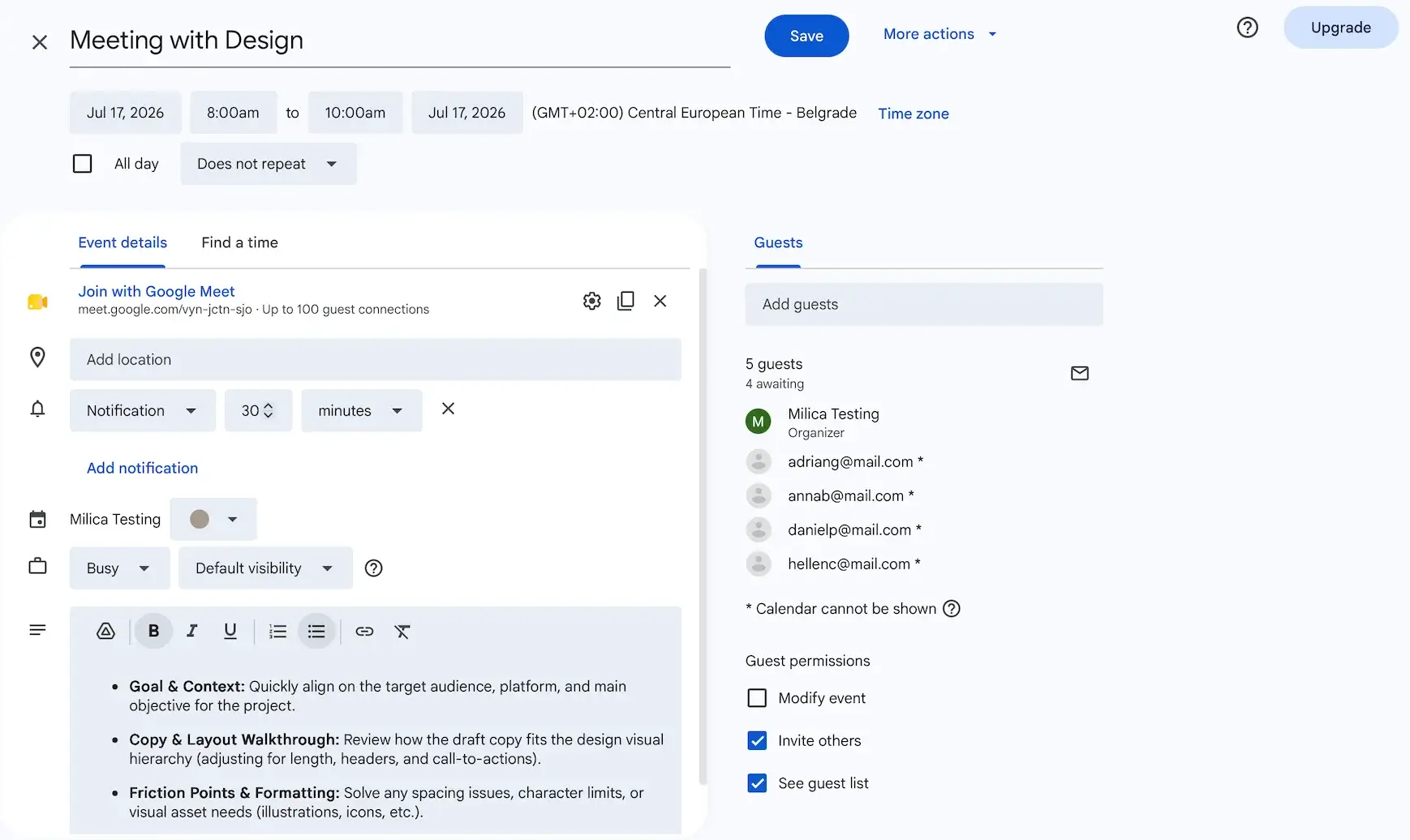The height and width of the screenshot is (840, 1410).
Task: Toggle the bulleted list button
Action: (x=316, y=631)
